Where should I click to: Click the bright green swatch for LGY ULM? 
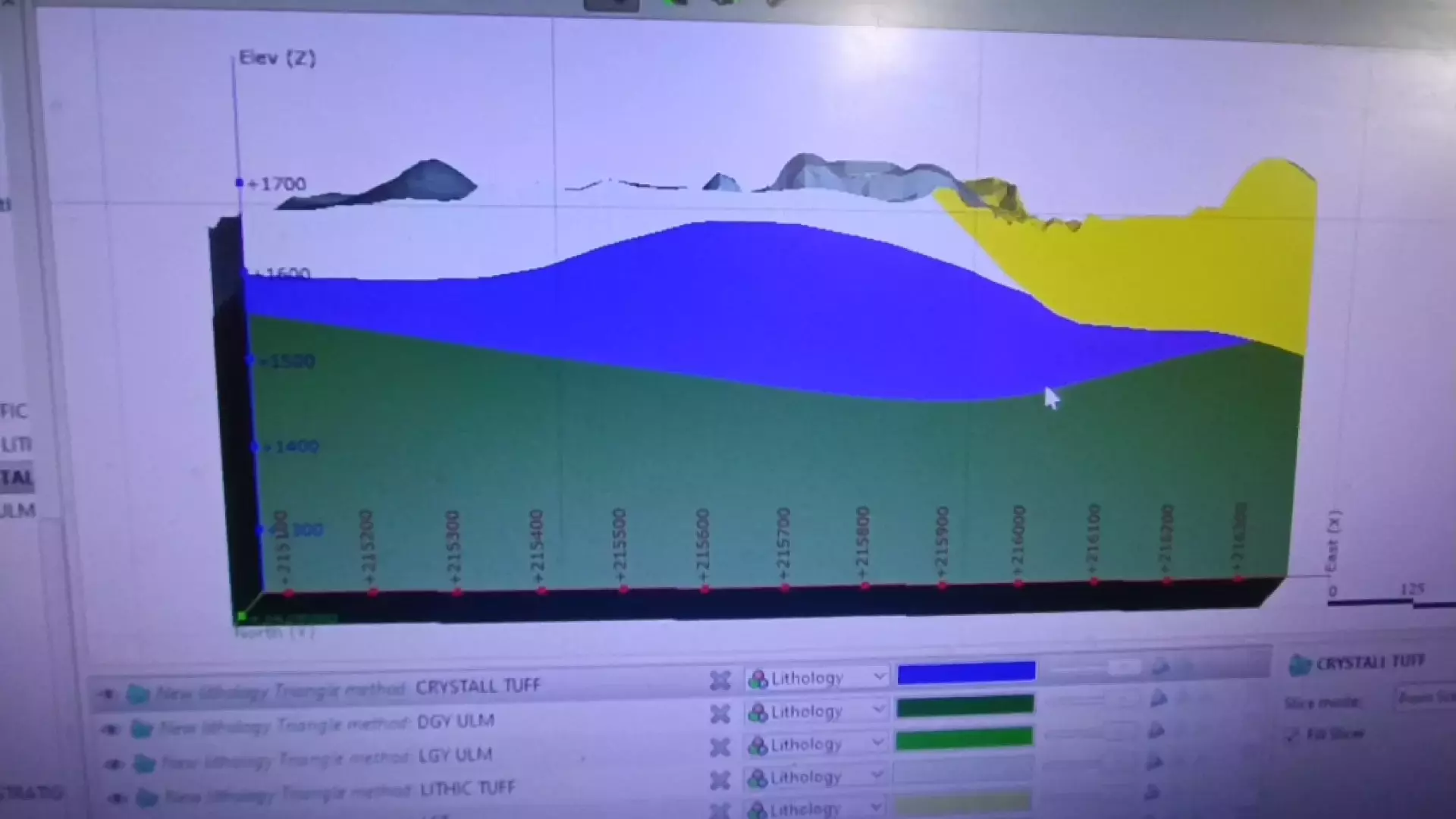tap(965, 738)
